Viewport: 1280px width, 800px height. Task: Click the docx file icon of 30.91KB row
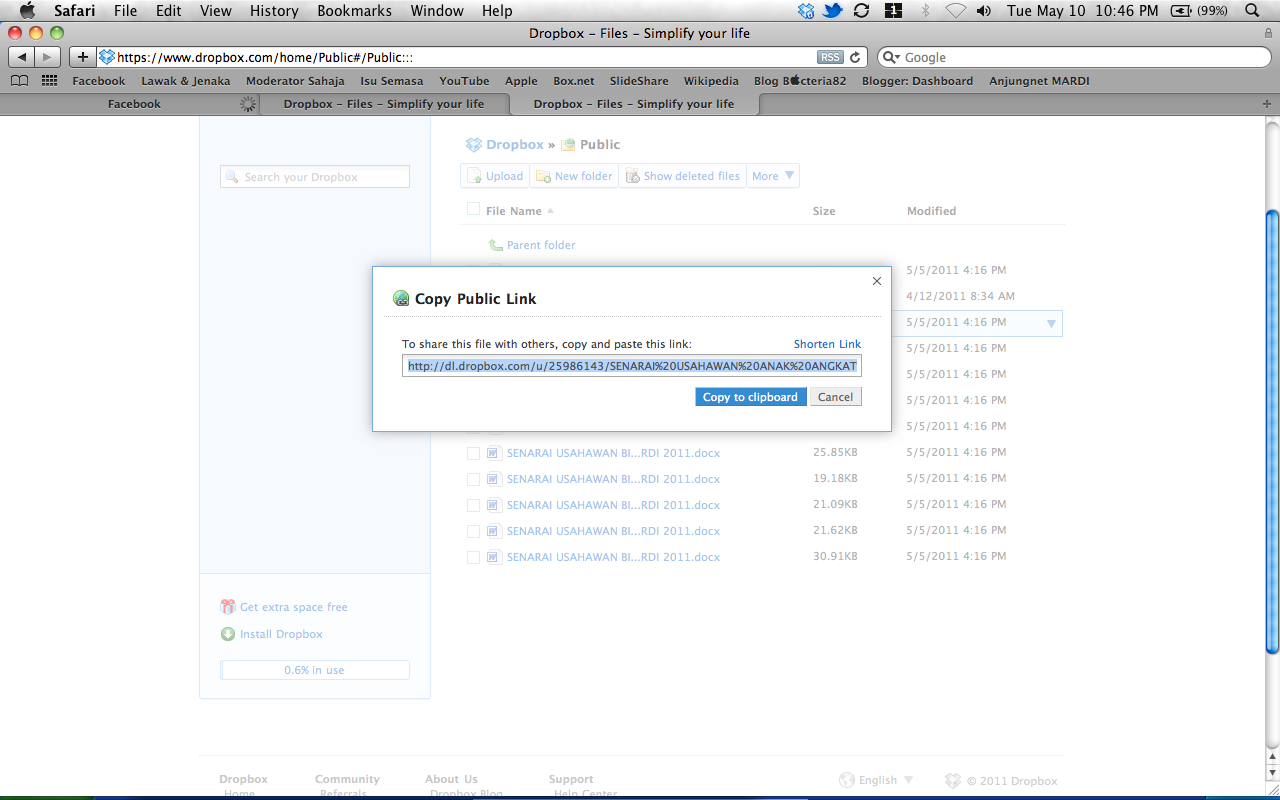pos(493,557)
